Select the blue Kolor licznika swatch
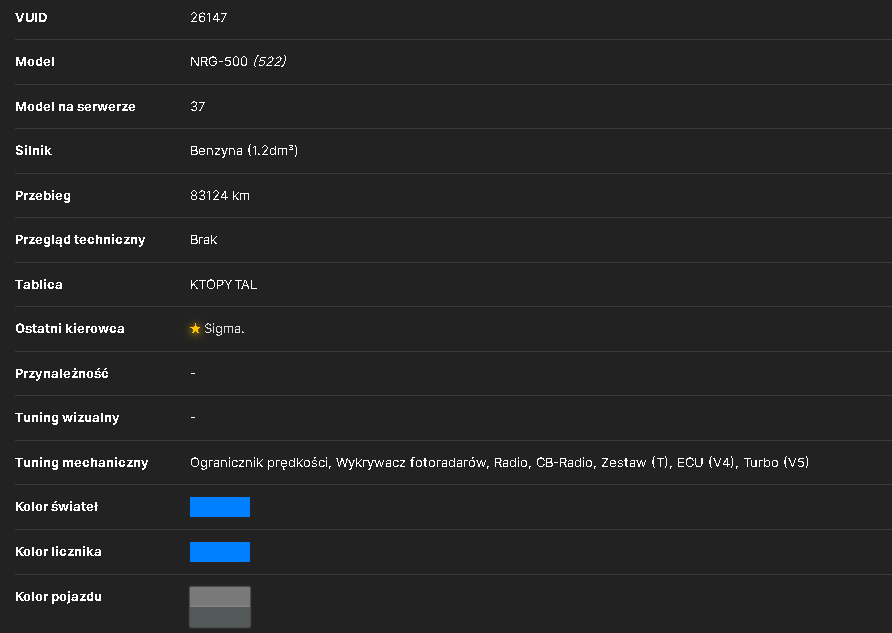 coord(220,552)
